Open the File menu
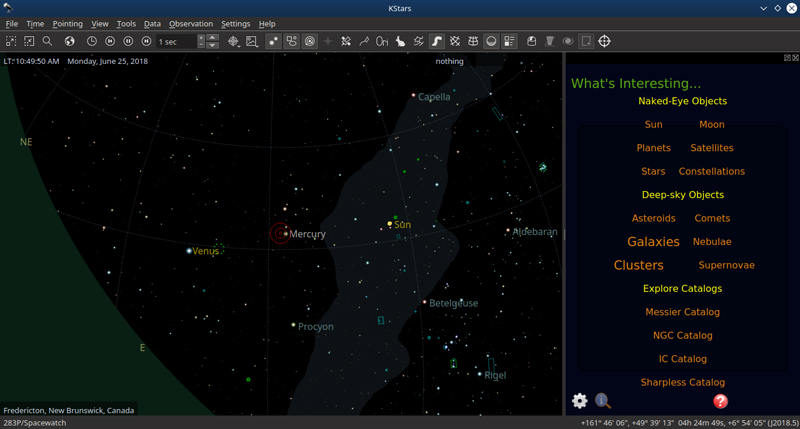This screenshot has height=429, width=800. [12, 24]
